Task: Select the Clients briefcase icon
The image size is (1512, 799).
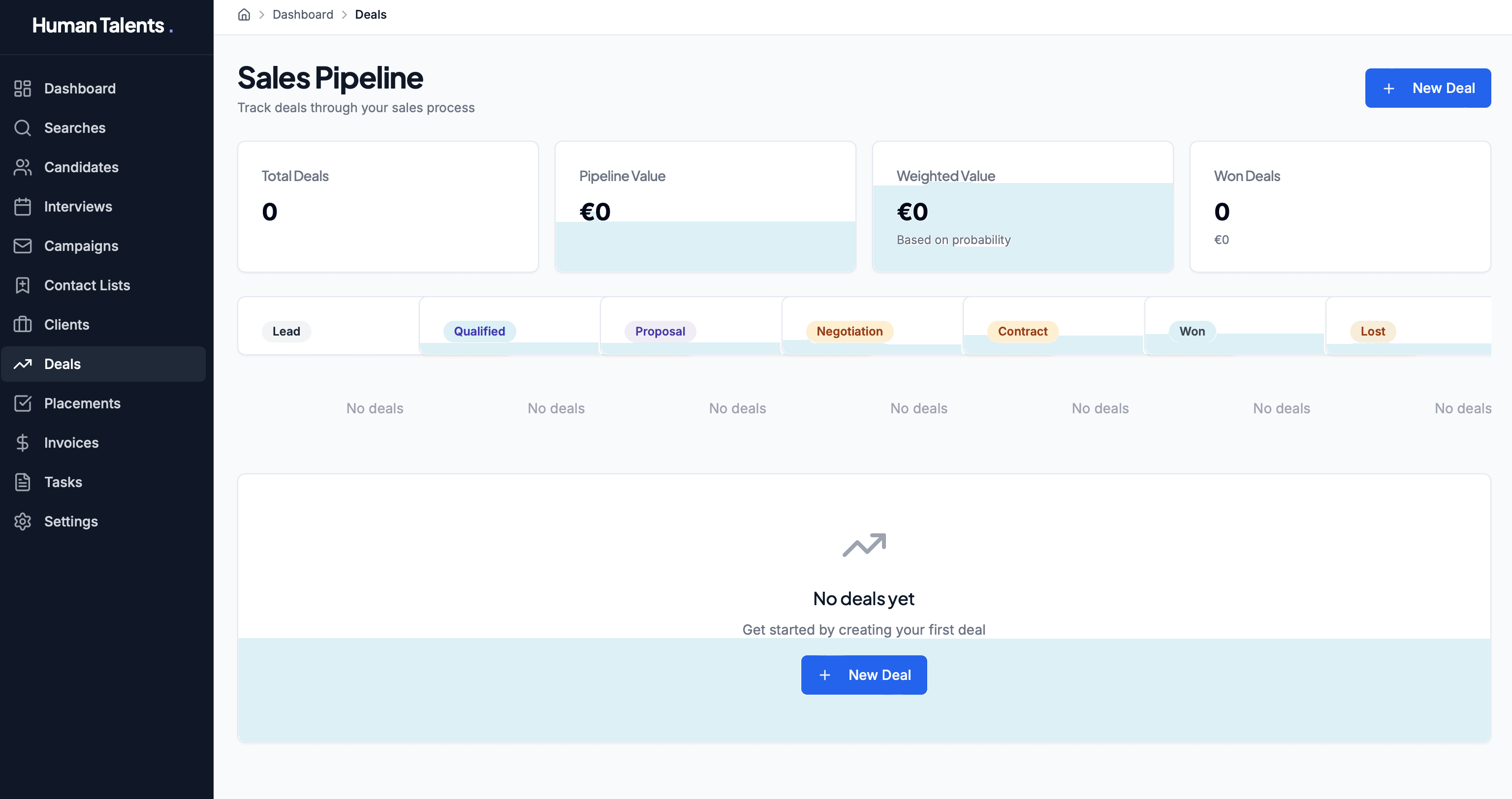Action: tap(23, 324)
